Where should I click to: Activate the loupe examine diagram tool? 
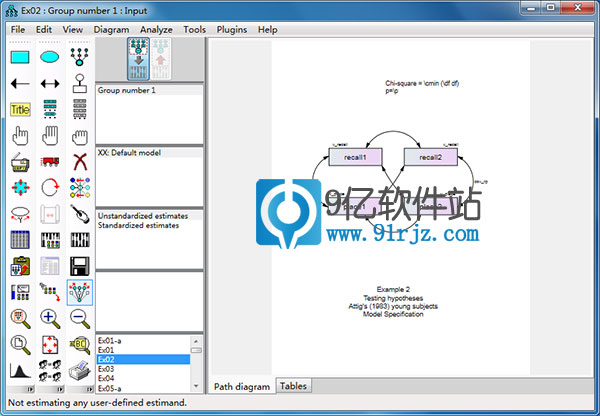80,344
